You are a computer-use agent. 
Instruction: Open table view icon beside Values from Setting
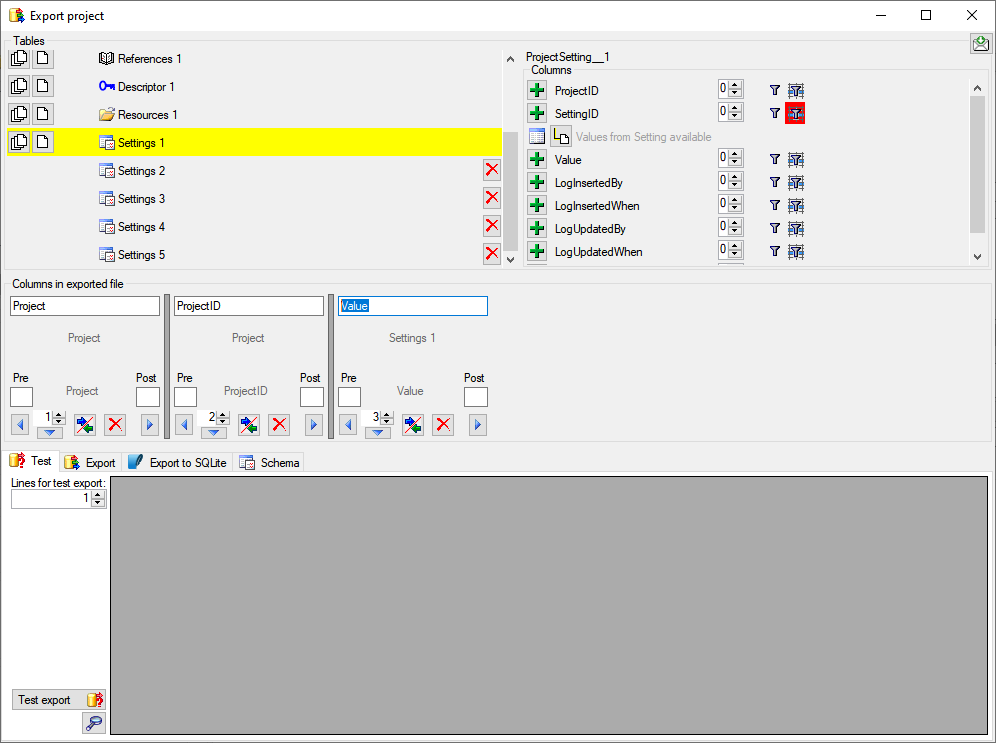(x=537, y=137)
